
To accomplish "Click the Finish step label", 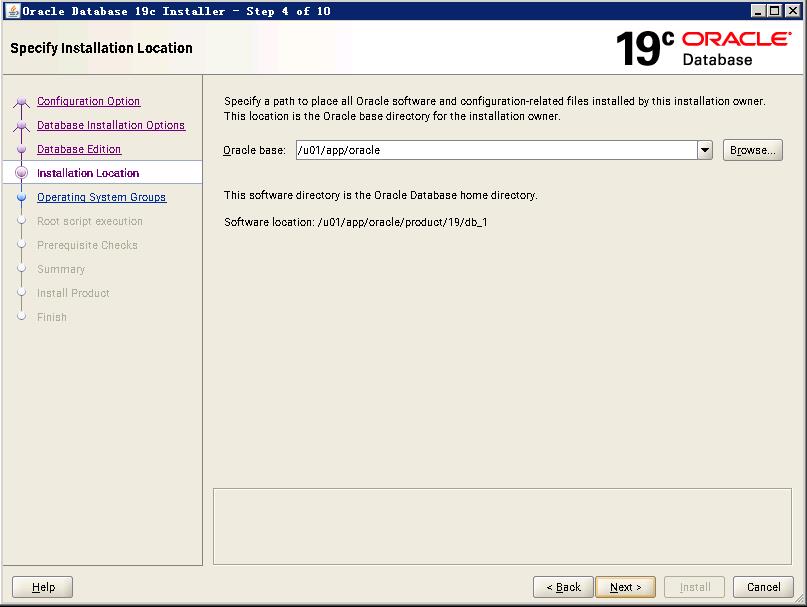I will 51,317.
